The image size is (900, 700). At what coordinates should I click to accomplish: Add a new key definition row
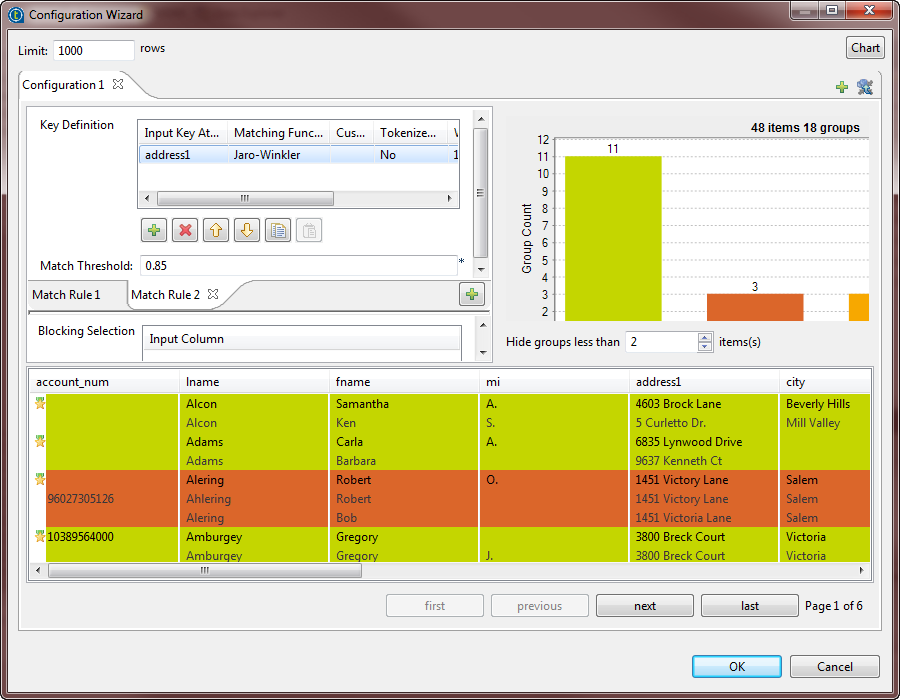154,231
